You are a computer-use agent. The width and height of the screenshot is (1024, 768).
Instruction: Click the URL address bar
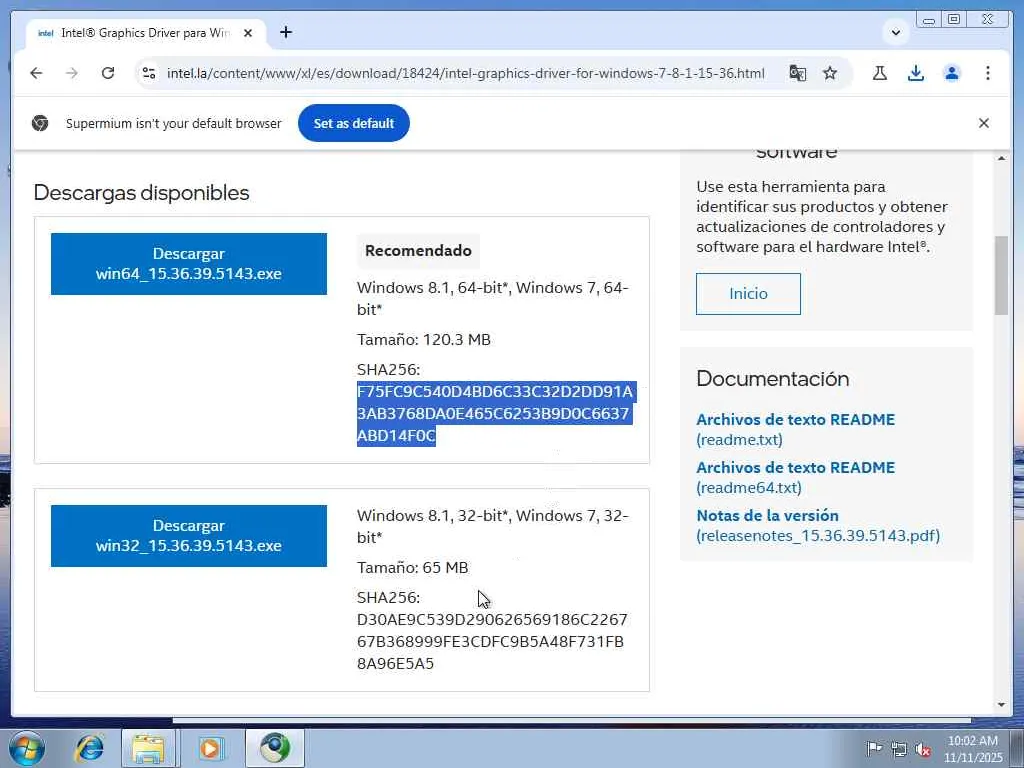coord(465,73)
